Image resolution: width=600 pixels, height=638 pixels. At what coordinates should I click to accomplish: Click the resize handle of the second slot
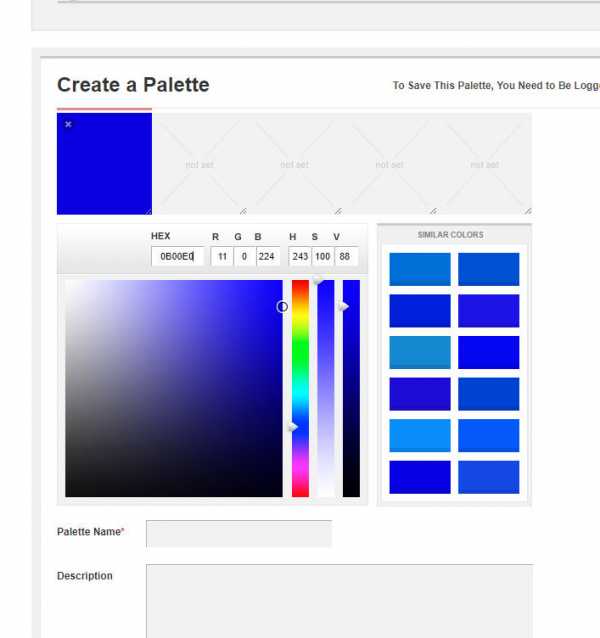click(243, 211)
